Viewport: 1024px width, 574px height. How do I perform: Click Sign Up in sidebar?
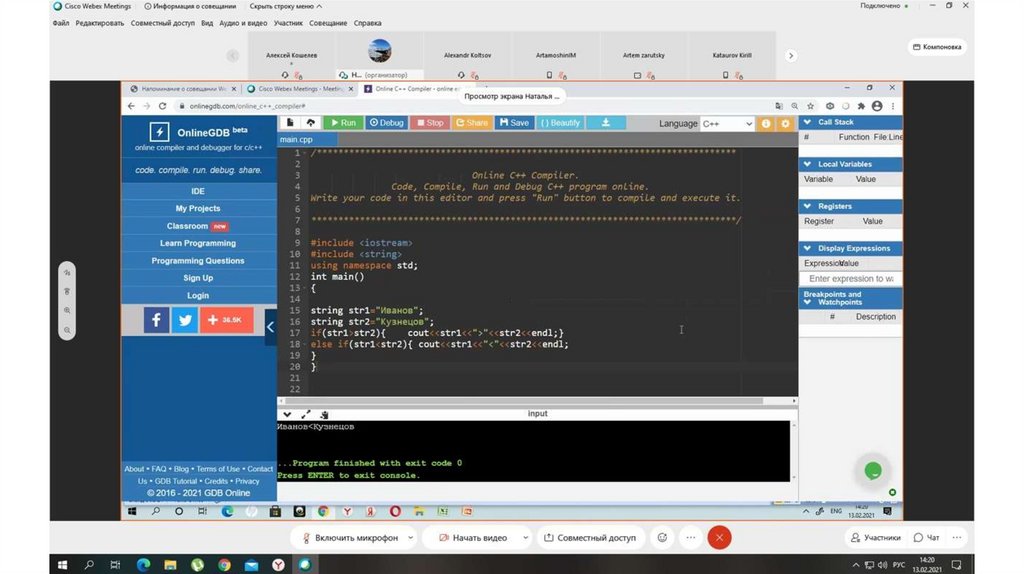(x=198, y=278)
